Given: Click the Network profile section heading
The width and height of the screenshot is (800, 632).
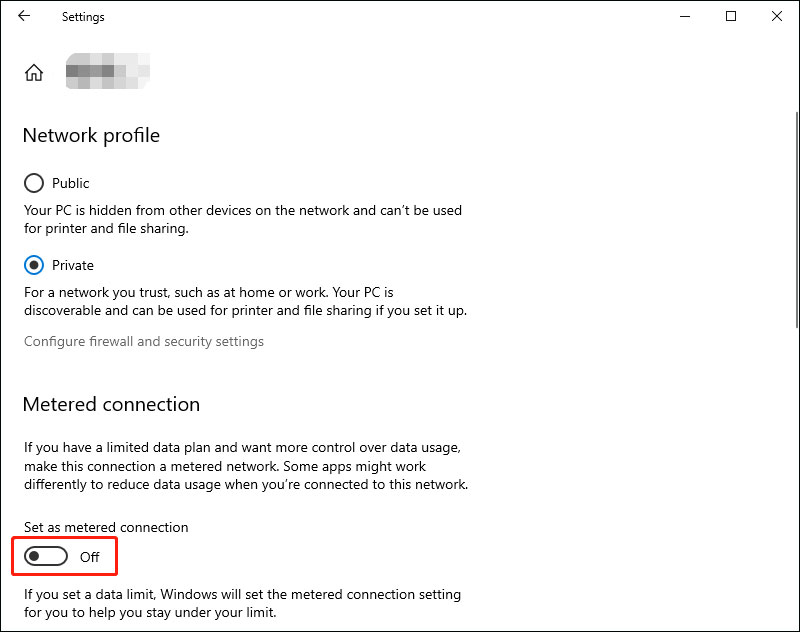Looking at the screenshot, I should point(90,135).
